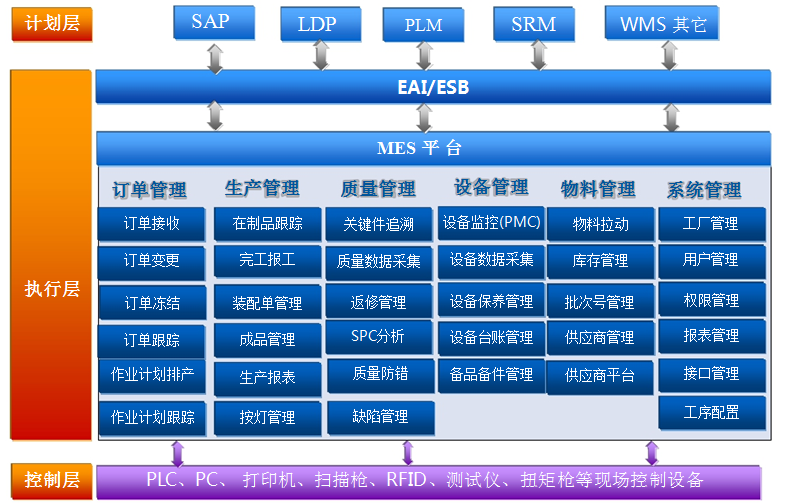This screenshot has height=503, width=785.
Task: Click the 关键件追溯 module
Action: pos(379,224)
